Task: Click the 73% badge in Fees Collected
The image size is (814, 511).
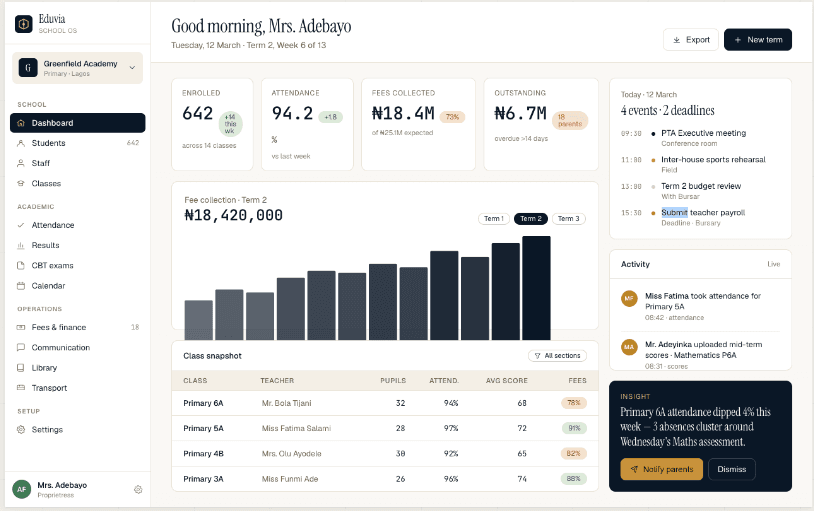Action: point(452,117)
